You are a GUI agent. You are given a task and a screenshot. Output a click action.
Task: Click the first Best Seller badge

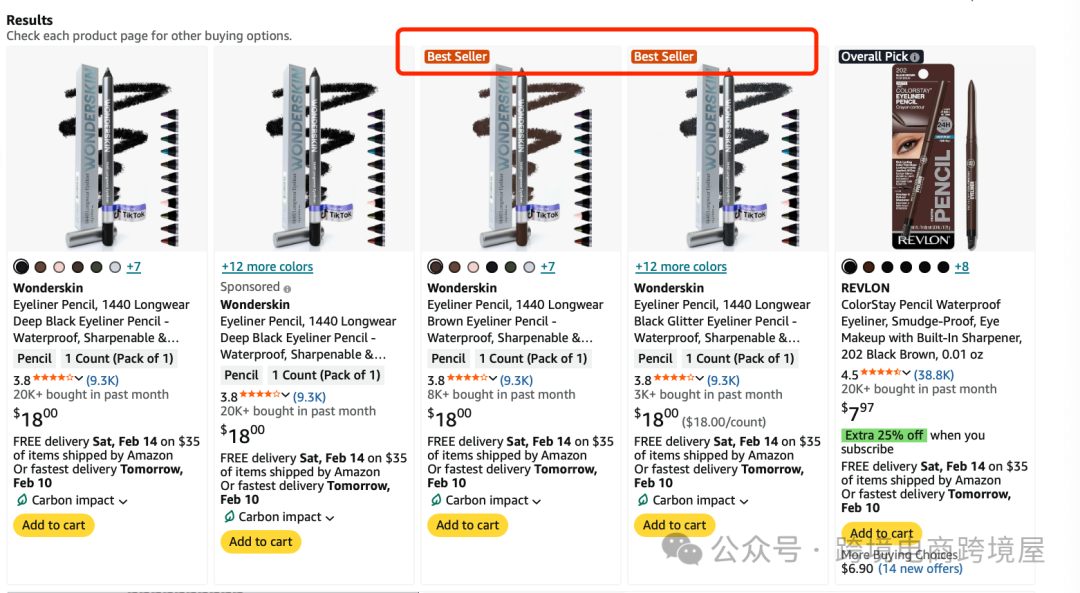click(x=457, y=57)
